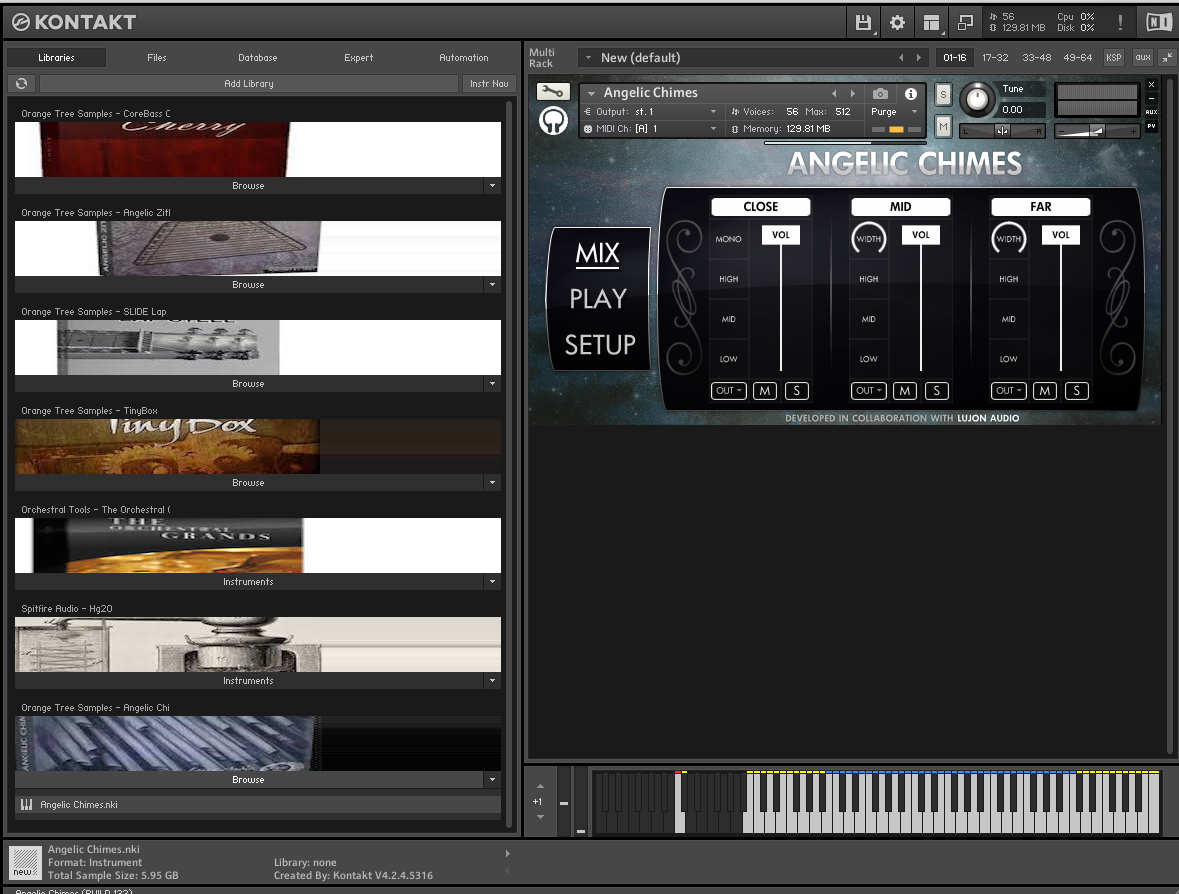Open Kontakt options gear icon
Viewport: 1179px width, 894px height.
(x=897, y=23)
